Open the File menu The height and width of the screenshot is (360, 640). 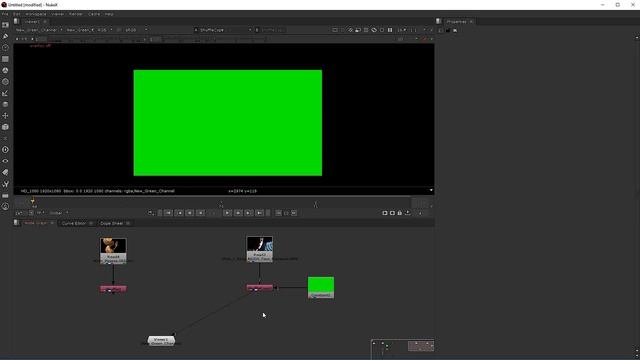(5, 14)
